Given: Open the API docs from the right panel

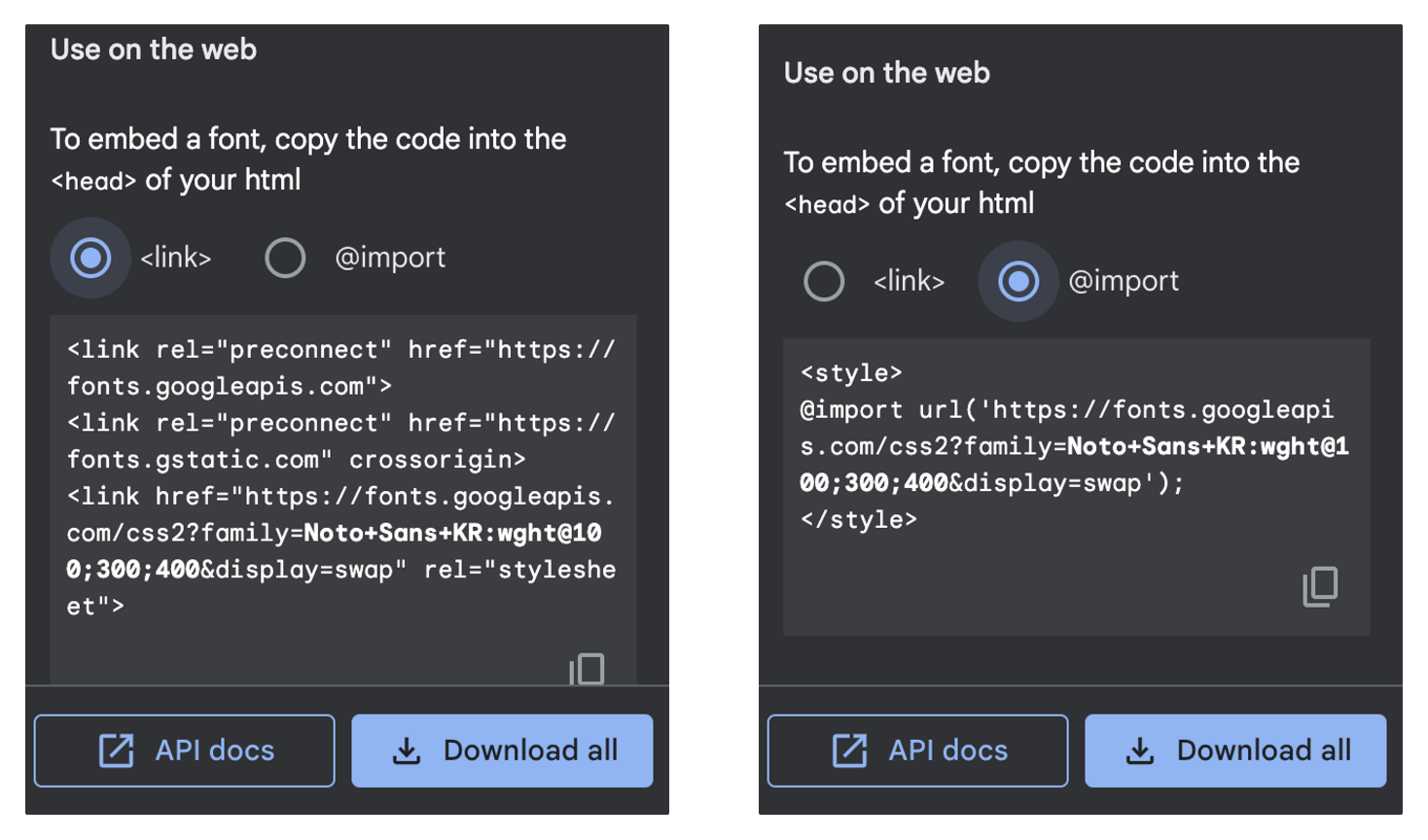Looking at the screenshot, I should (917, 750).
